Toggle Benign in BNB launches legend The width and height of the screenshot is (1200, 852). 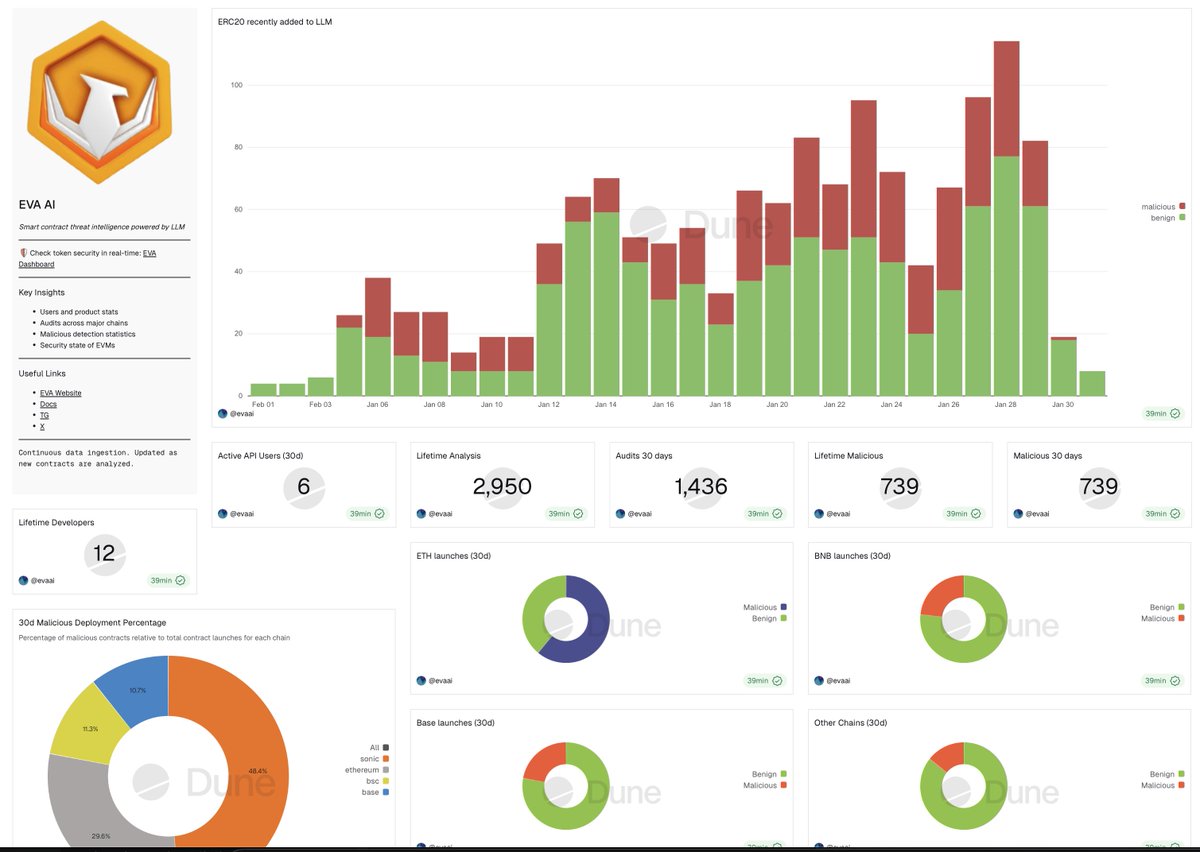[x=1167, y=607]
